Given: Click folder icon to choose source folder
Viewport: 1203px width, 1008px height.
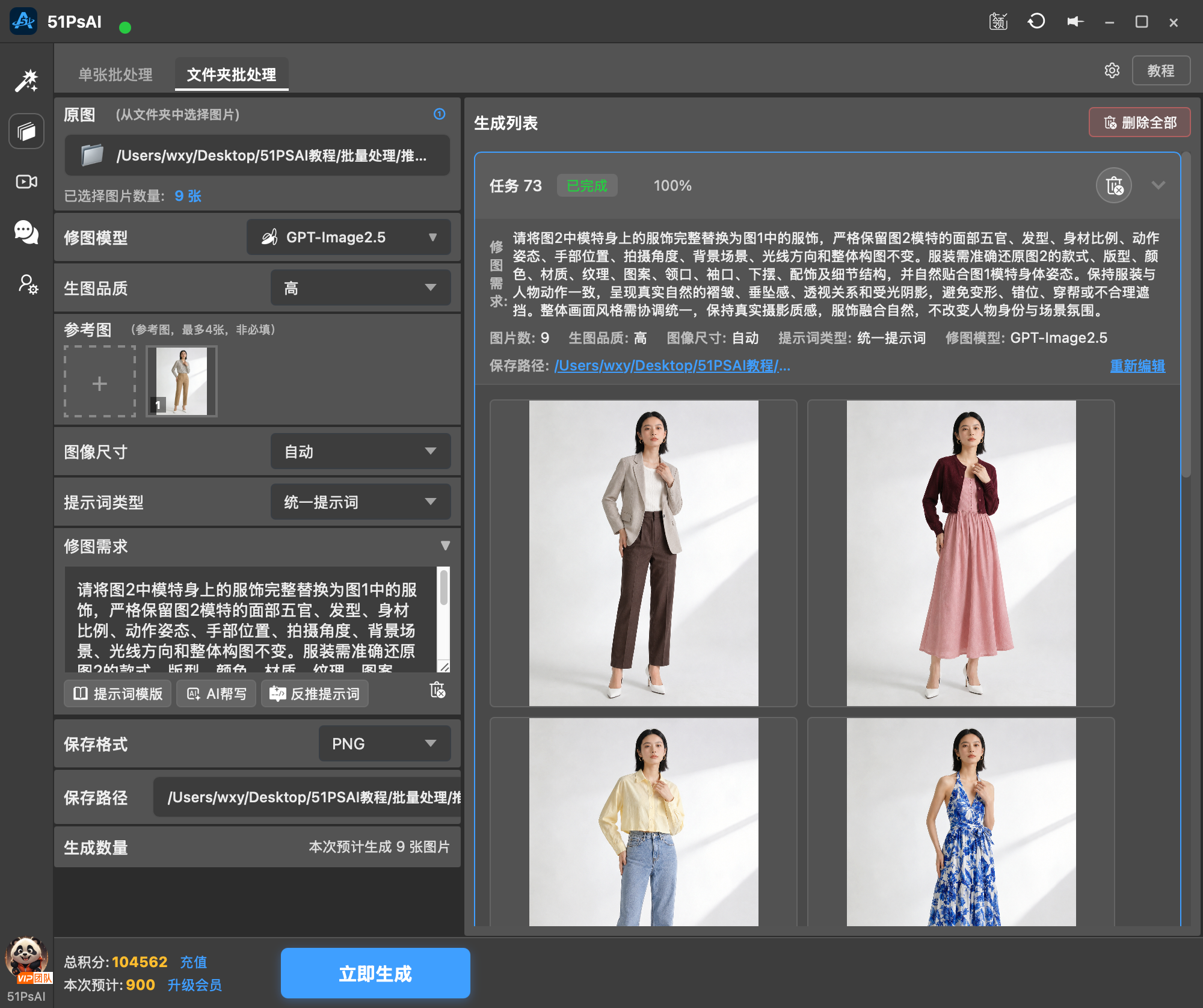Looking at the screenshot, I should [x=92, y=155].
